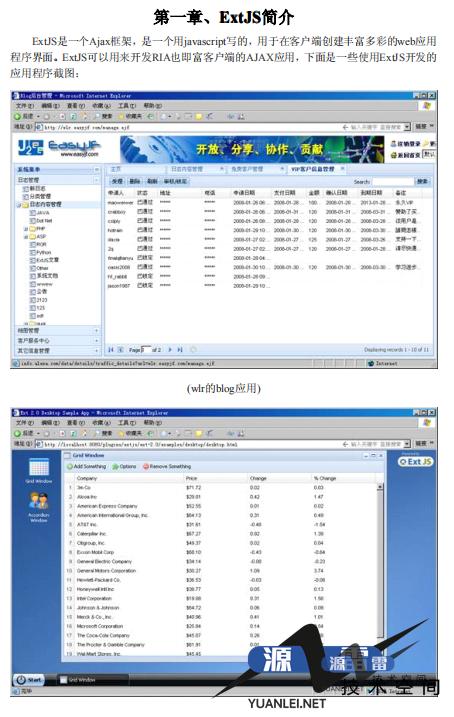
Task: Sort by the % Change column header
Action: 343,478
